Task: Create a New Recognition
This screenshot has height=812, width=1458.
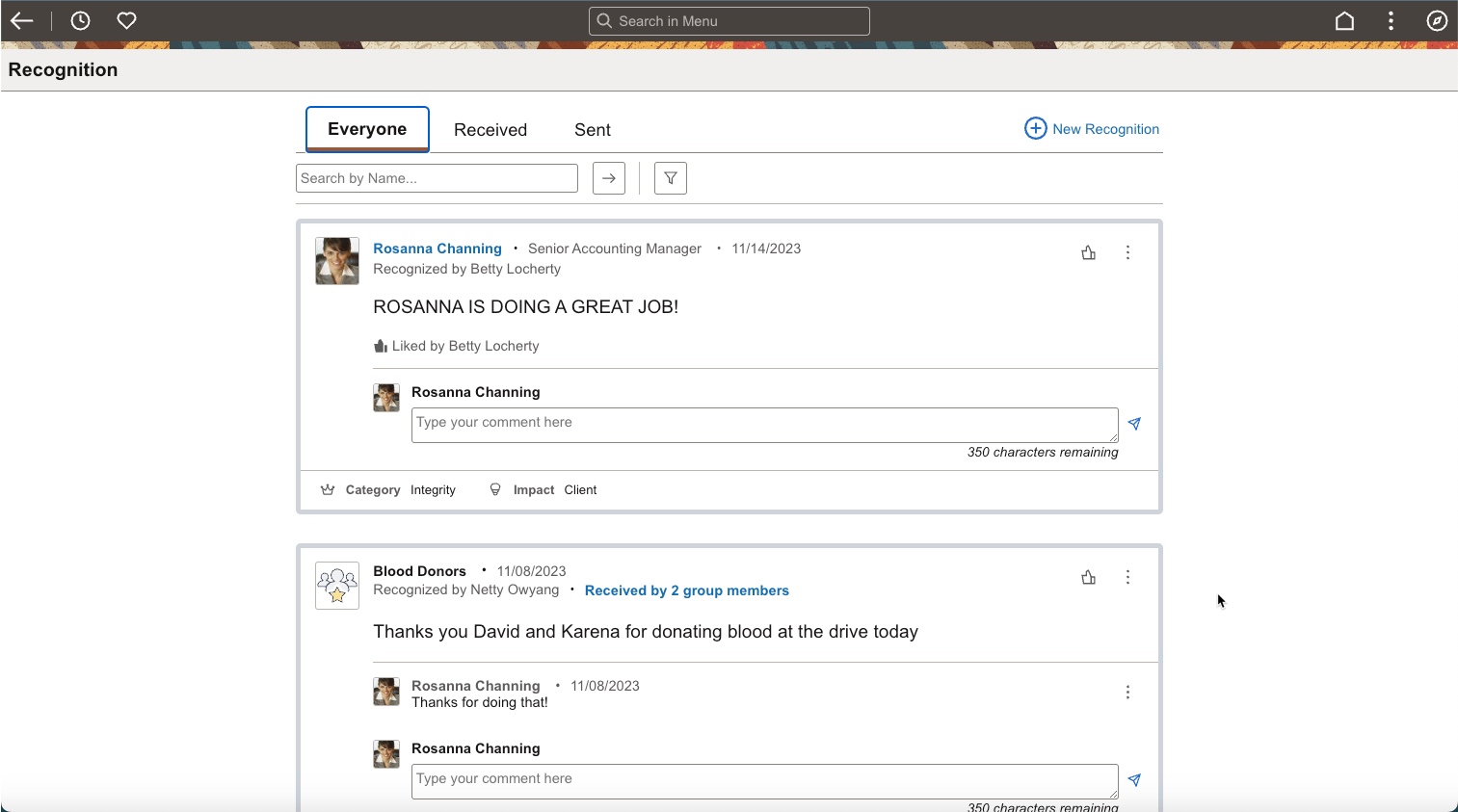Action: 1092,129
